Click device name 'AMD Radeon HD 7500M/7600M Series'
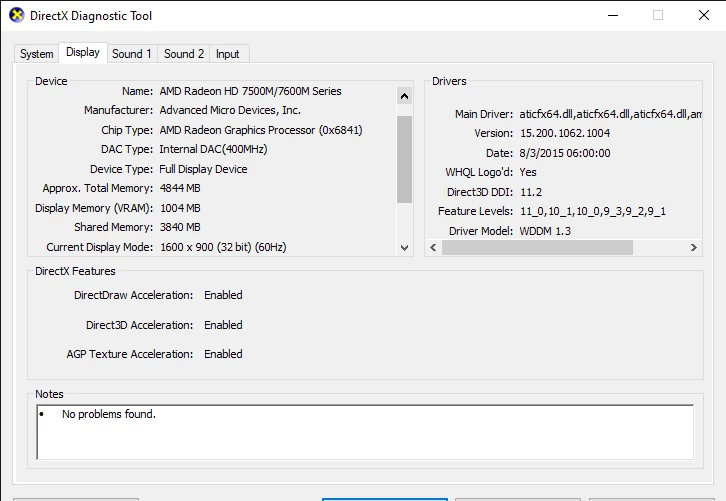This screenshot has height=501, width=726. tap(250, 91)
